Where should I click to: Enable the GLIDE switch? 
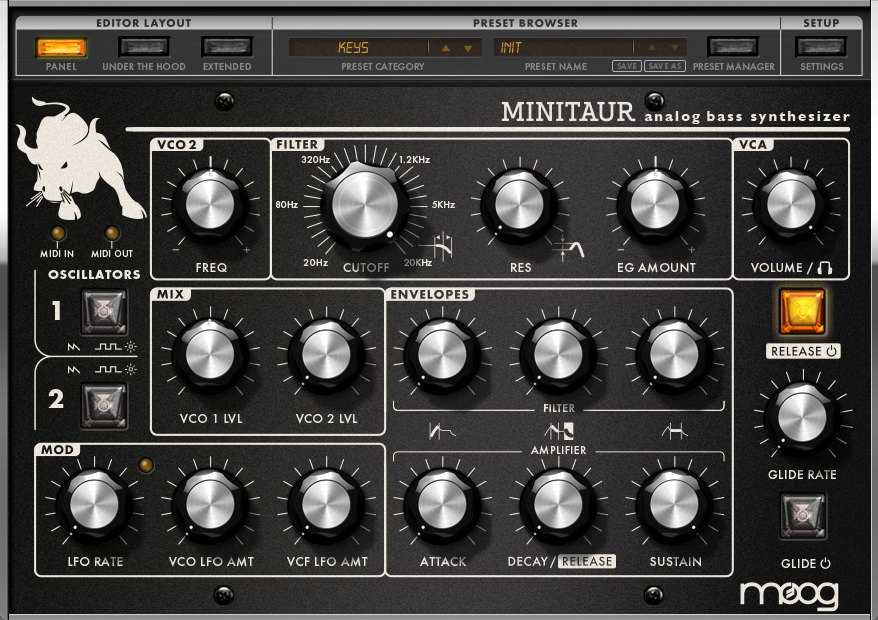(x=803, y=516)
